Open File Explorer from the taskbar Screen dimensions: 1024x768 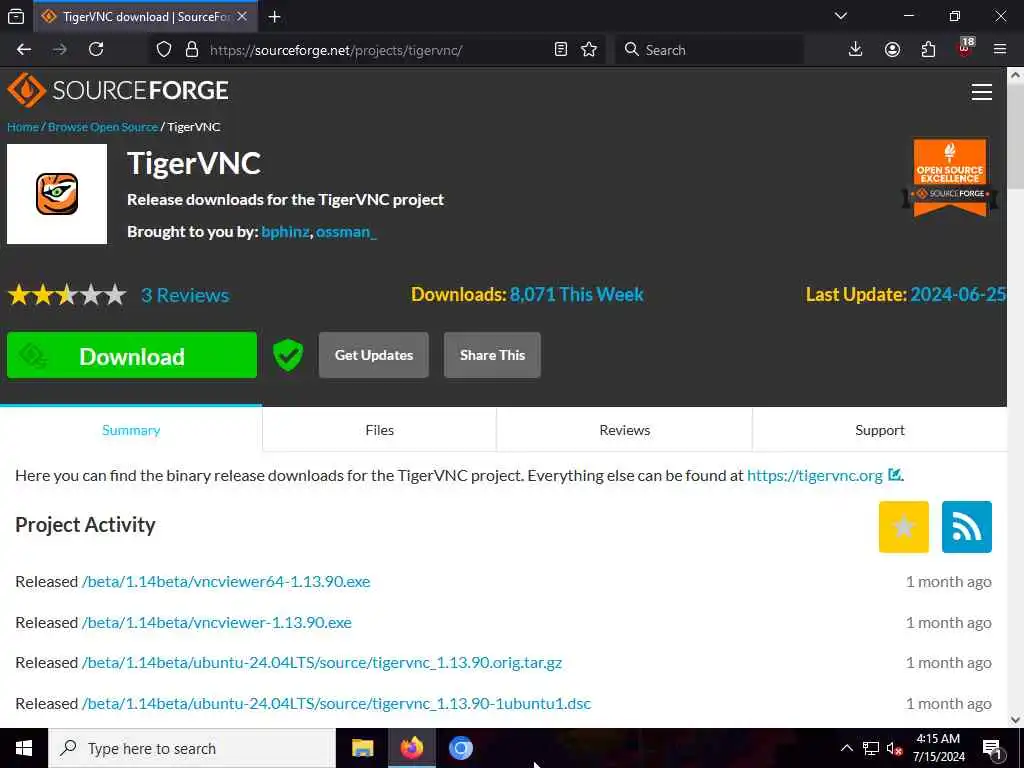pyautogui.click(x=362, y=748)
